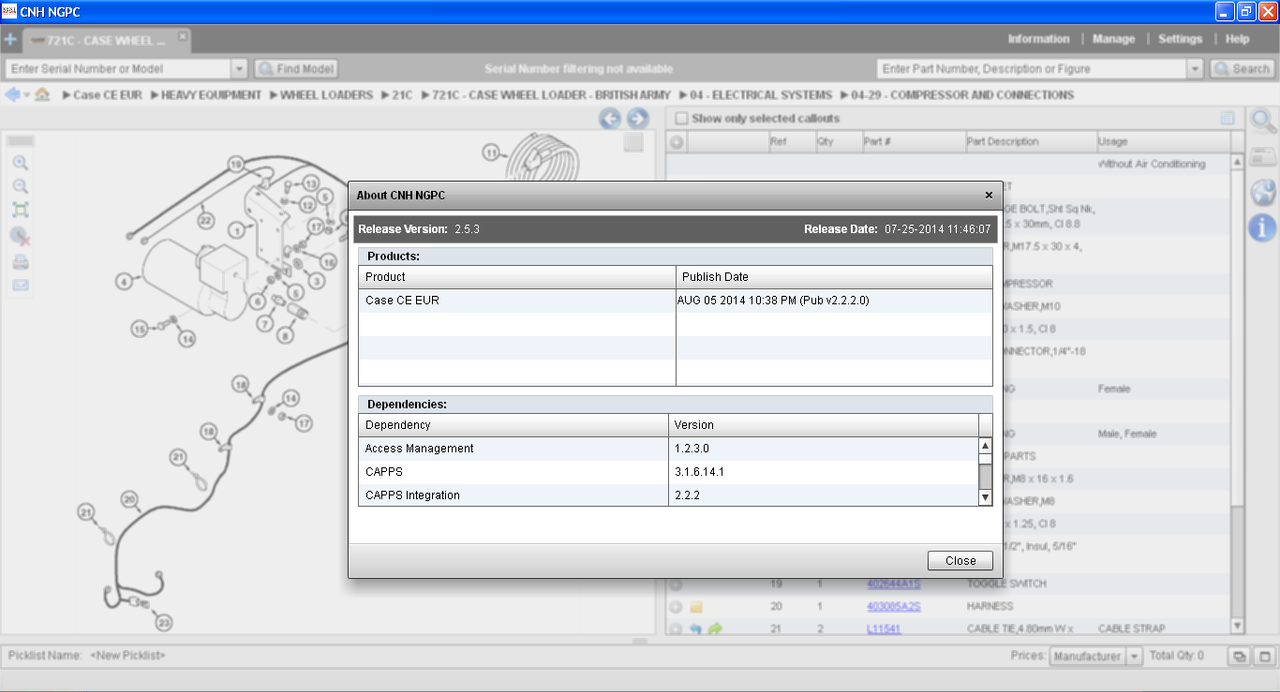The width and height of the screenshot is (1280, 692).
Task: Open note icon on HARNESS row
Action: pos(696,607)
